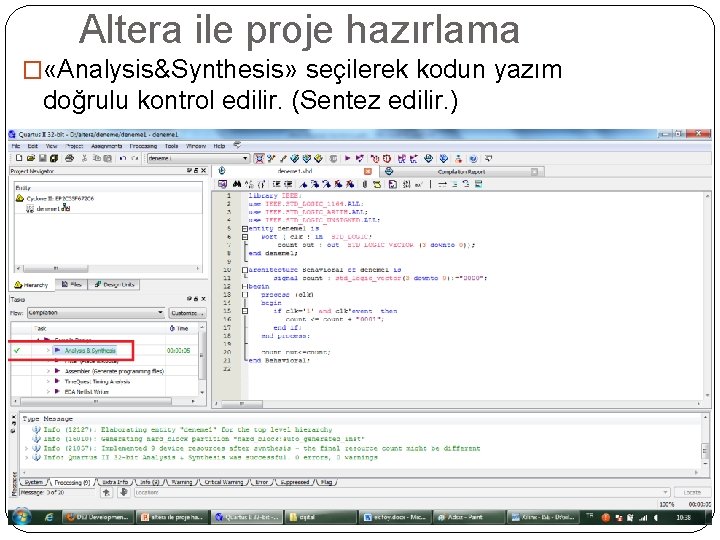This screenshot has width=720, height=540.
Task: Expand the TimeQuest Timing Analysis task
Action: tap(48, 381)
